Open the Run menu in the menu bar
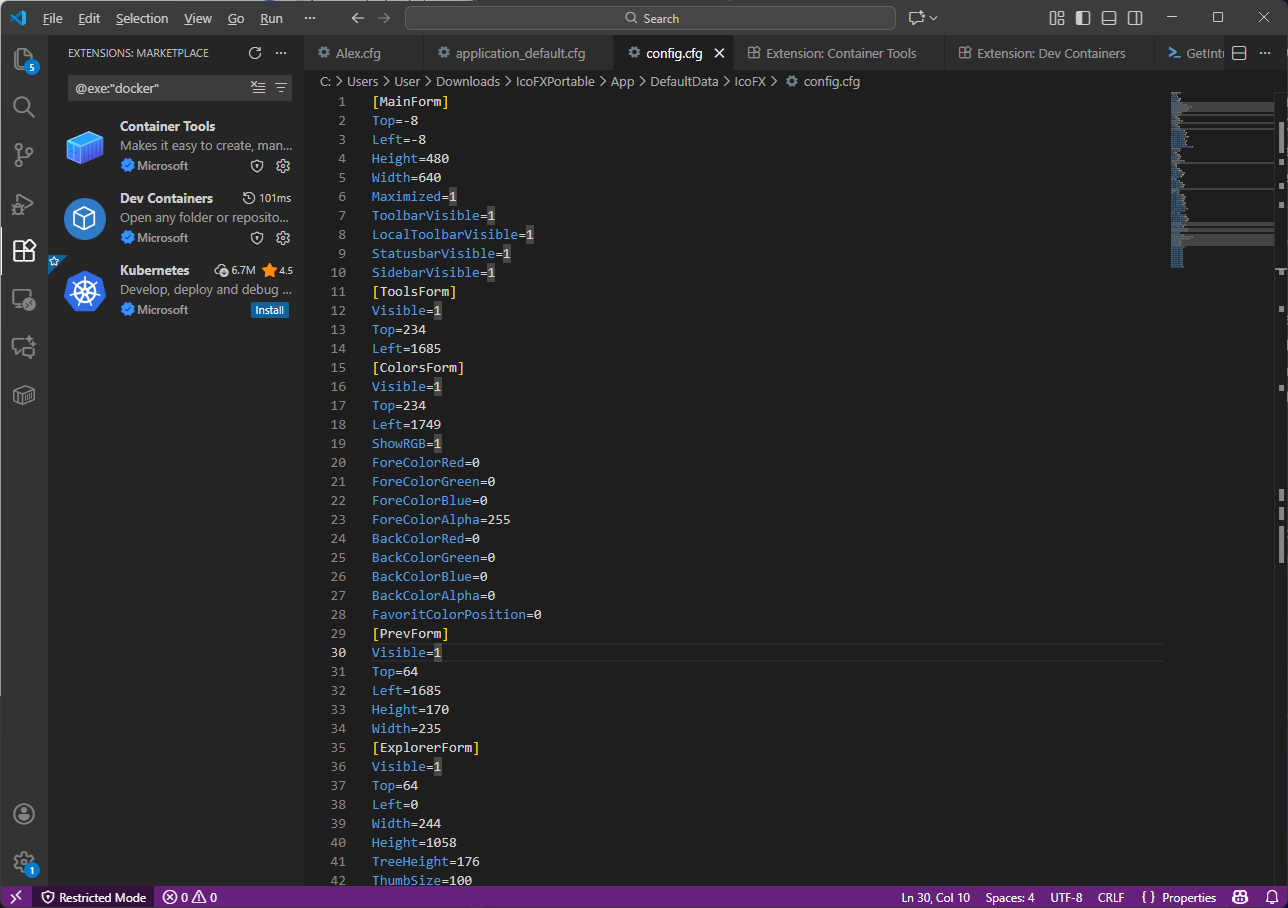This screenshot has width=1288, height=908. click(x=270, y=18)
